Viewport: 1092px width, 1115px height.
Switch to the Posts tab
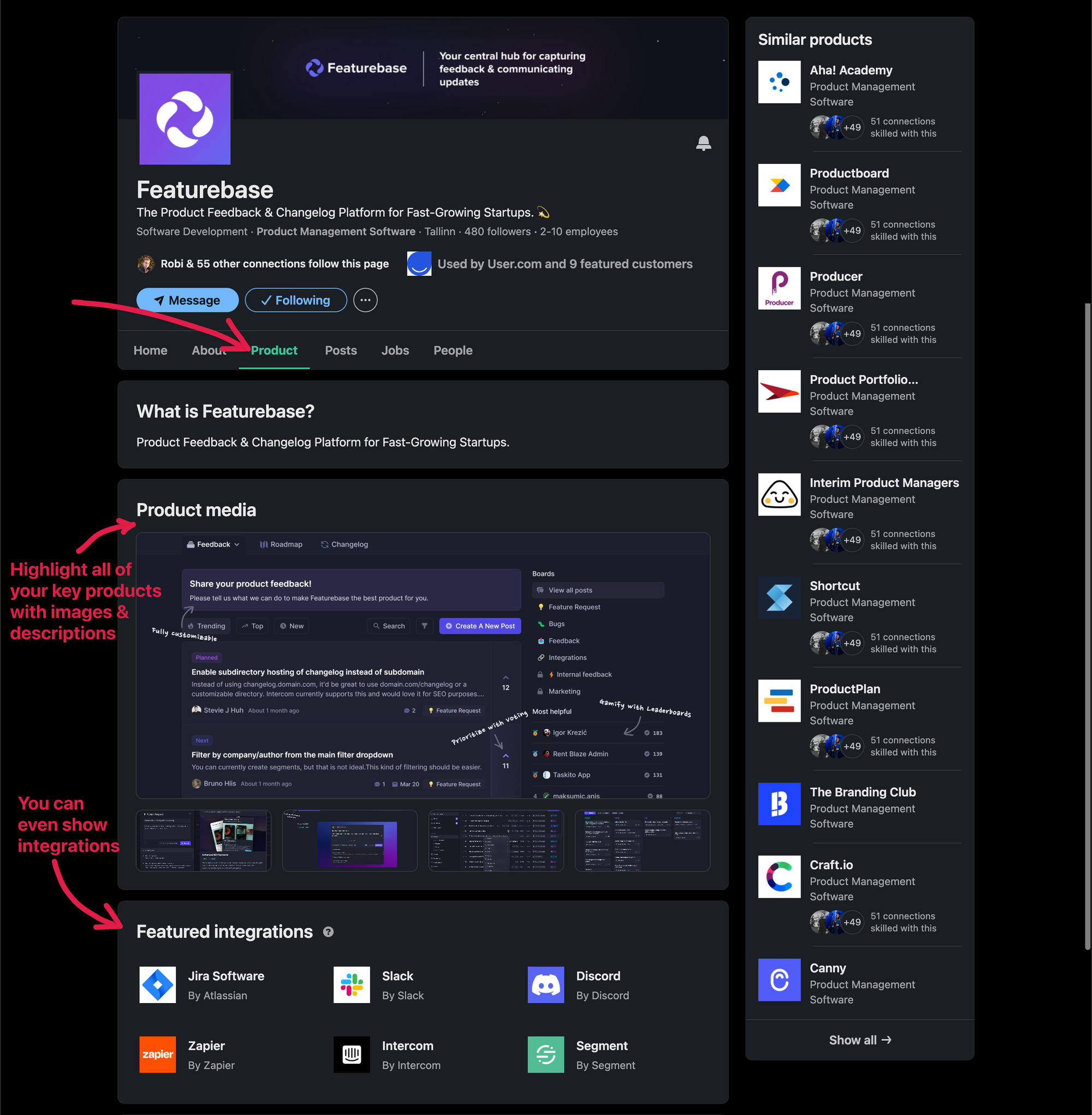[341, 351]
